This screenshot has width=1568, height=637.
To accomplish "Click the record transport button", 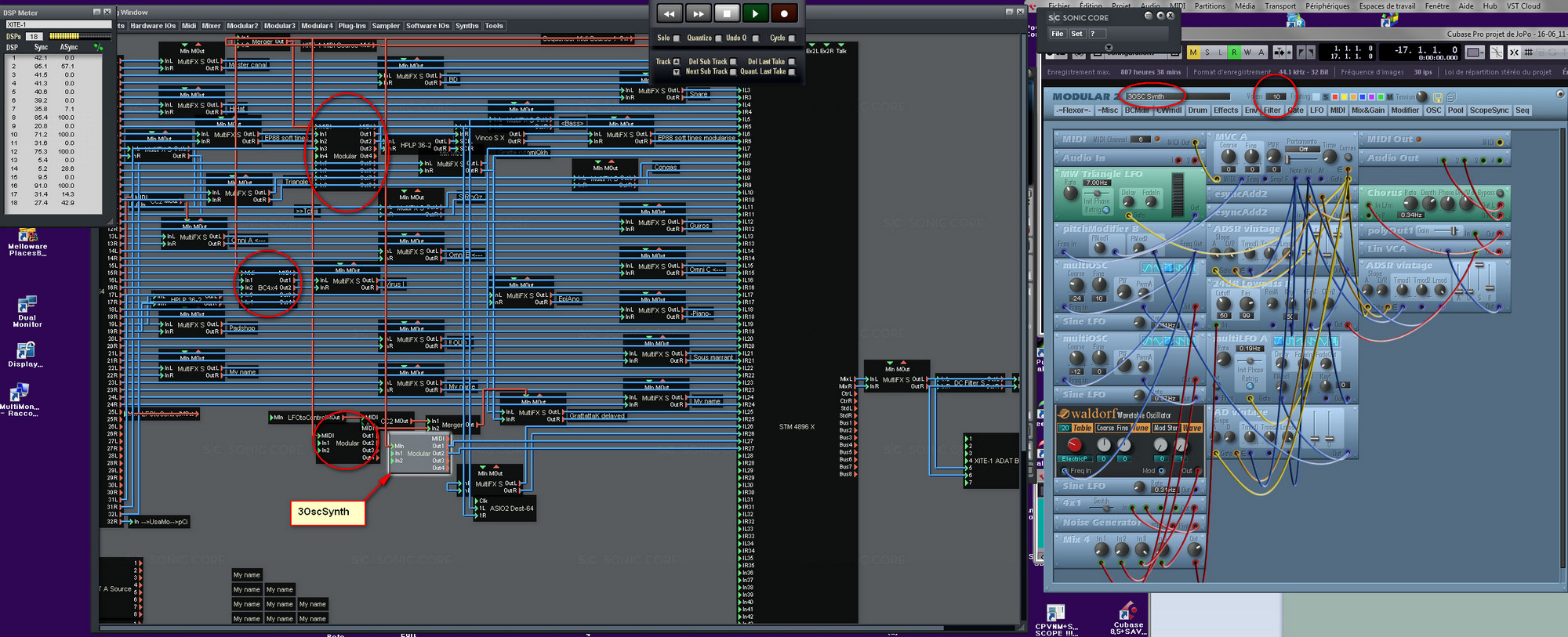I will [x=784, y=13].
